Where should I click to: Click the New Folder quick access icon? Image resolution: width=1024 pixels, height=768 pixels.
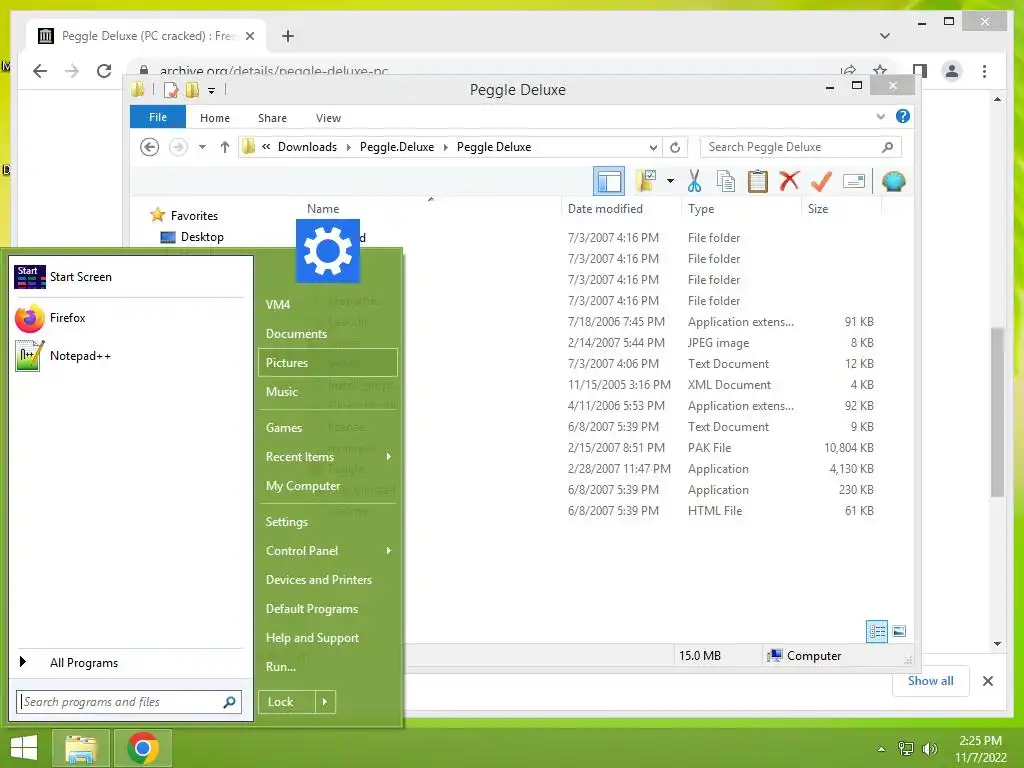(x=192, y=89)
